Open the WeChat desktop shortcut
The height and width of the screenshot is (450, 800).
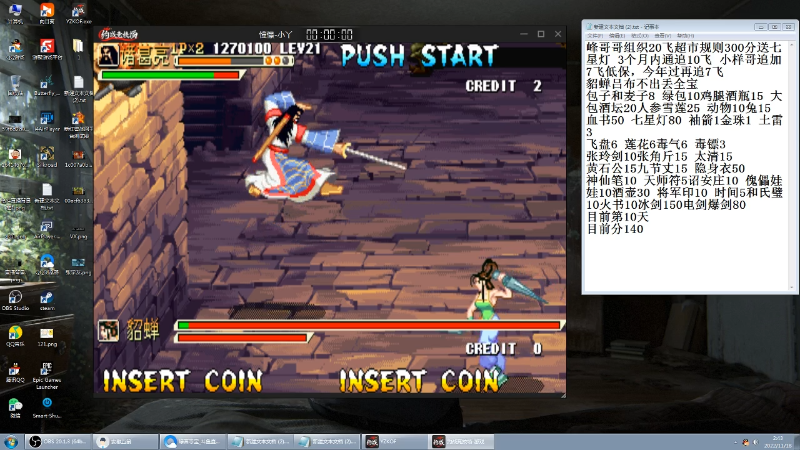[x=15, y=408]
